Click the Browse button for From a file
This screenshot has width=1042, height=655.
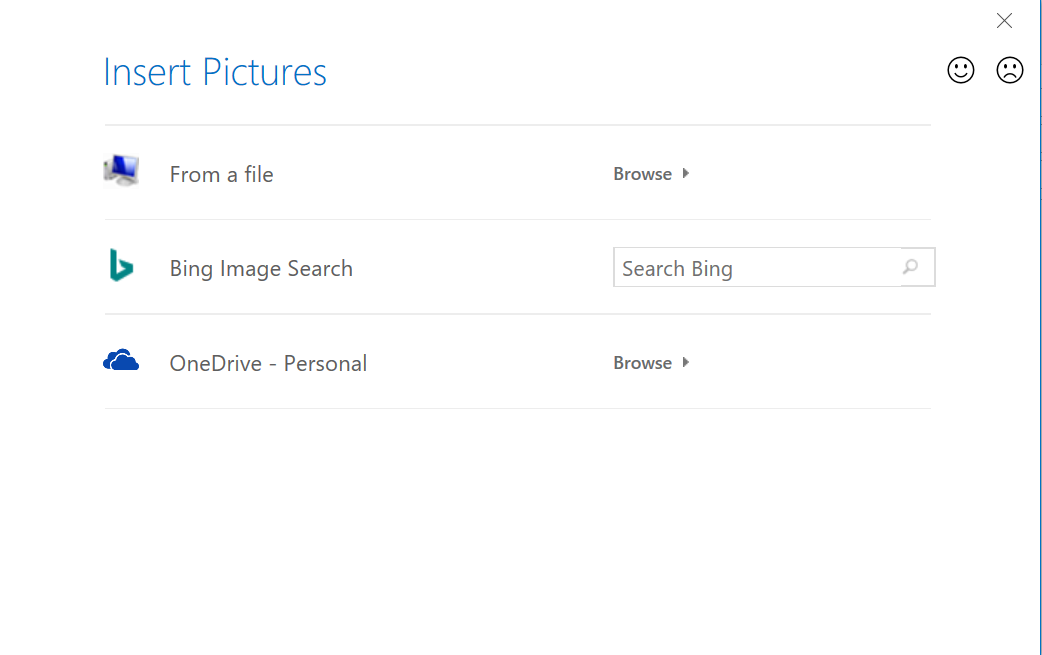click(642, 173)
